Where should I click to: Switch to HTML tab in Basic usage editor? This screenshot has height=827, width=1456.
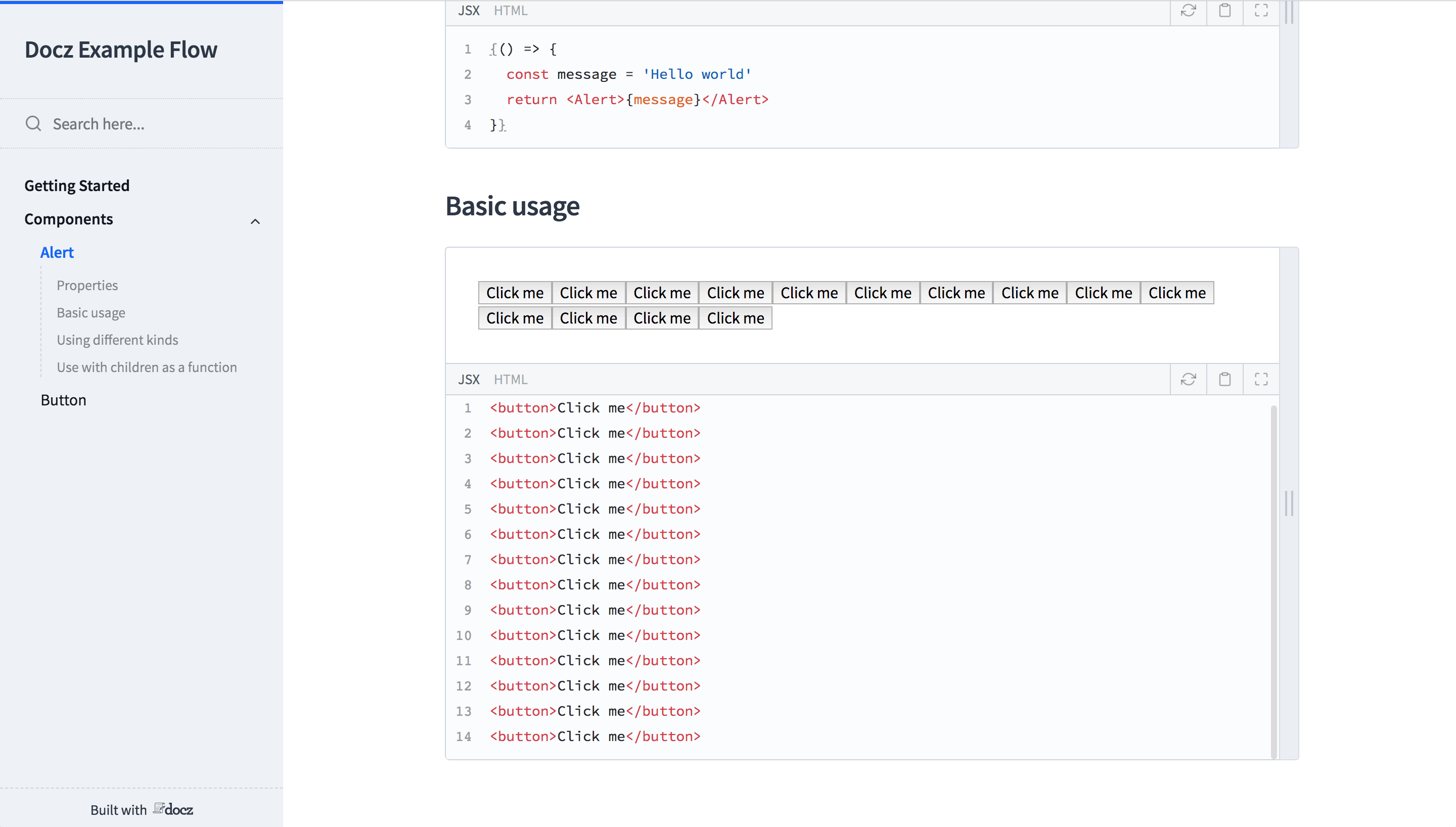coord(510,379)
